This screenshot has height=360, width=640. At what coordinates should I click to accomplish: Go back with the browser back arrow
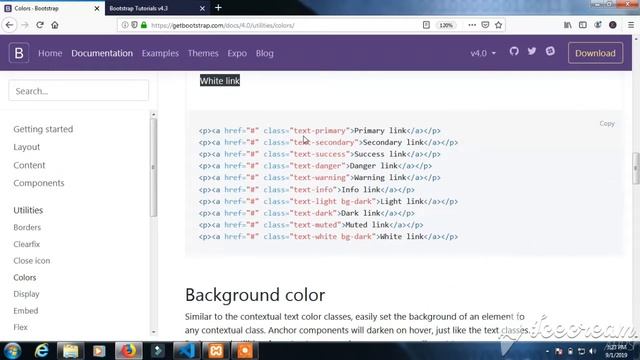(x=9, y=25)
